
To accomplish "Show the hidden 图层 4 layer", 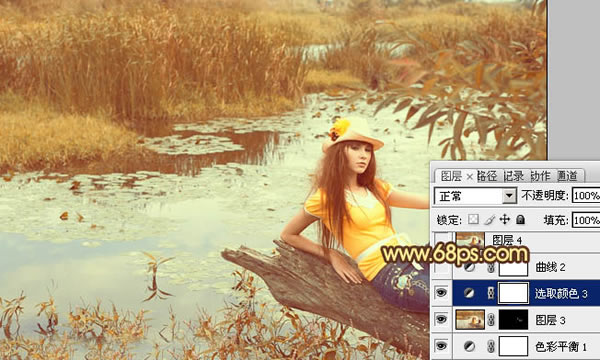I will coord(441,240).
